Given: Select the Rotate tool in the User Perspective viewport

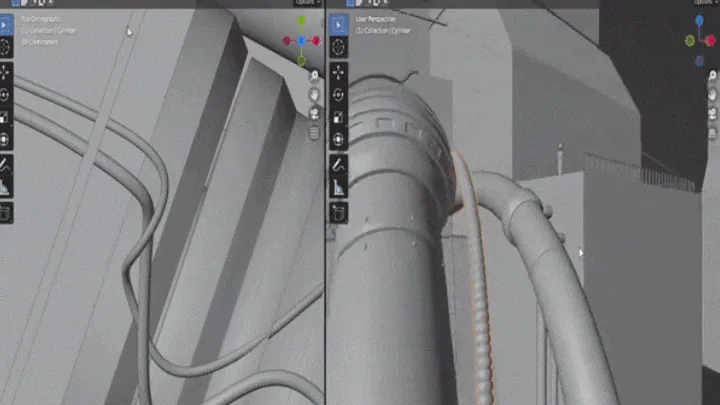Looking at the screenshot, I should 338,95.
